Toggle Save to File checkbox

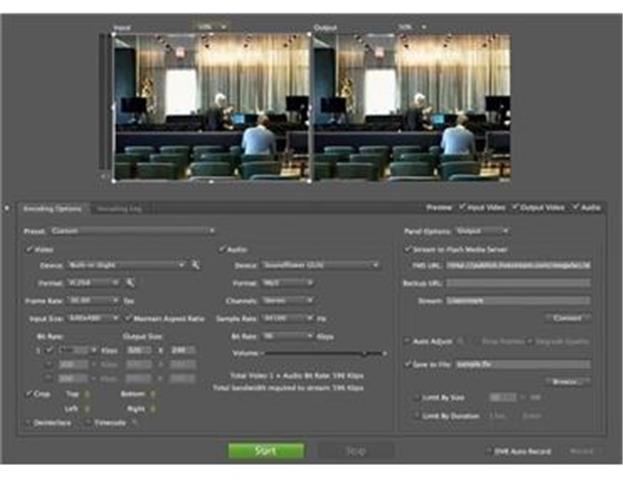pyautogui.click(x=410, y=365)
